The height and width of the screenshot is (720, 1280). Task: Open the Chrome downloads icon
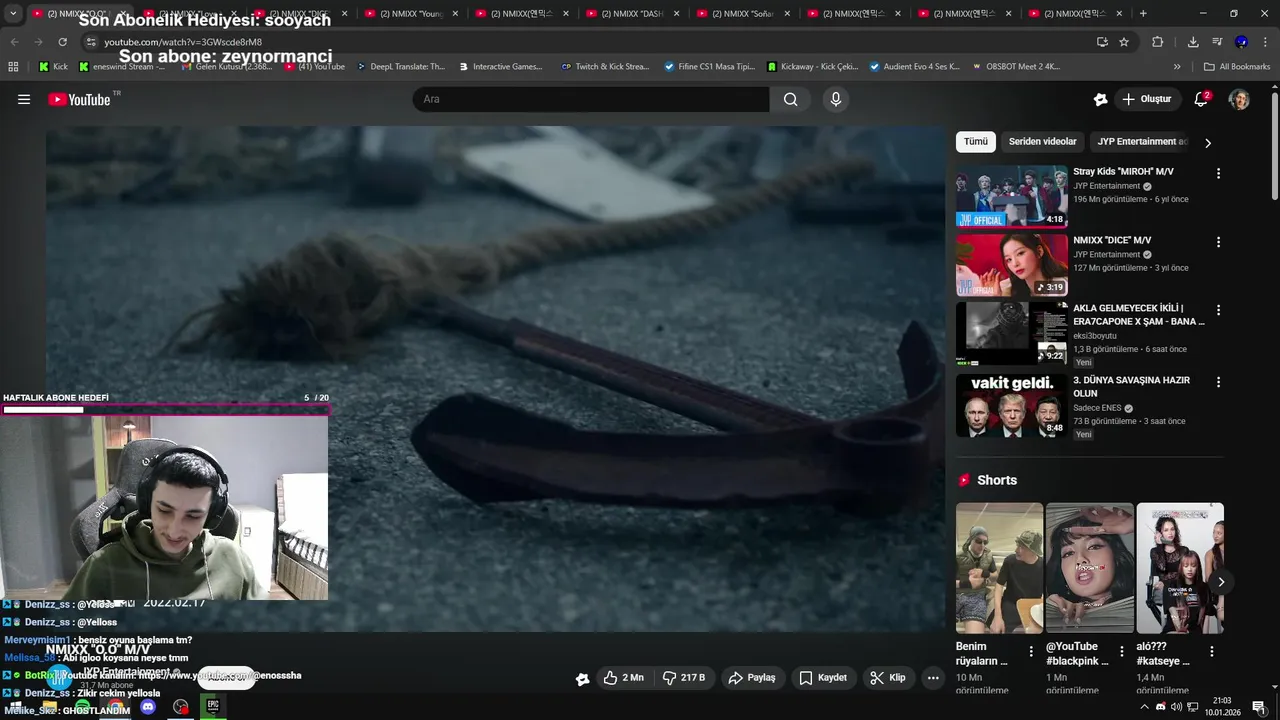1193,42
